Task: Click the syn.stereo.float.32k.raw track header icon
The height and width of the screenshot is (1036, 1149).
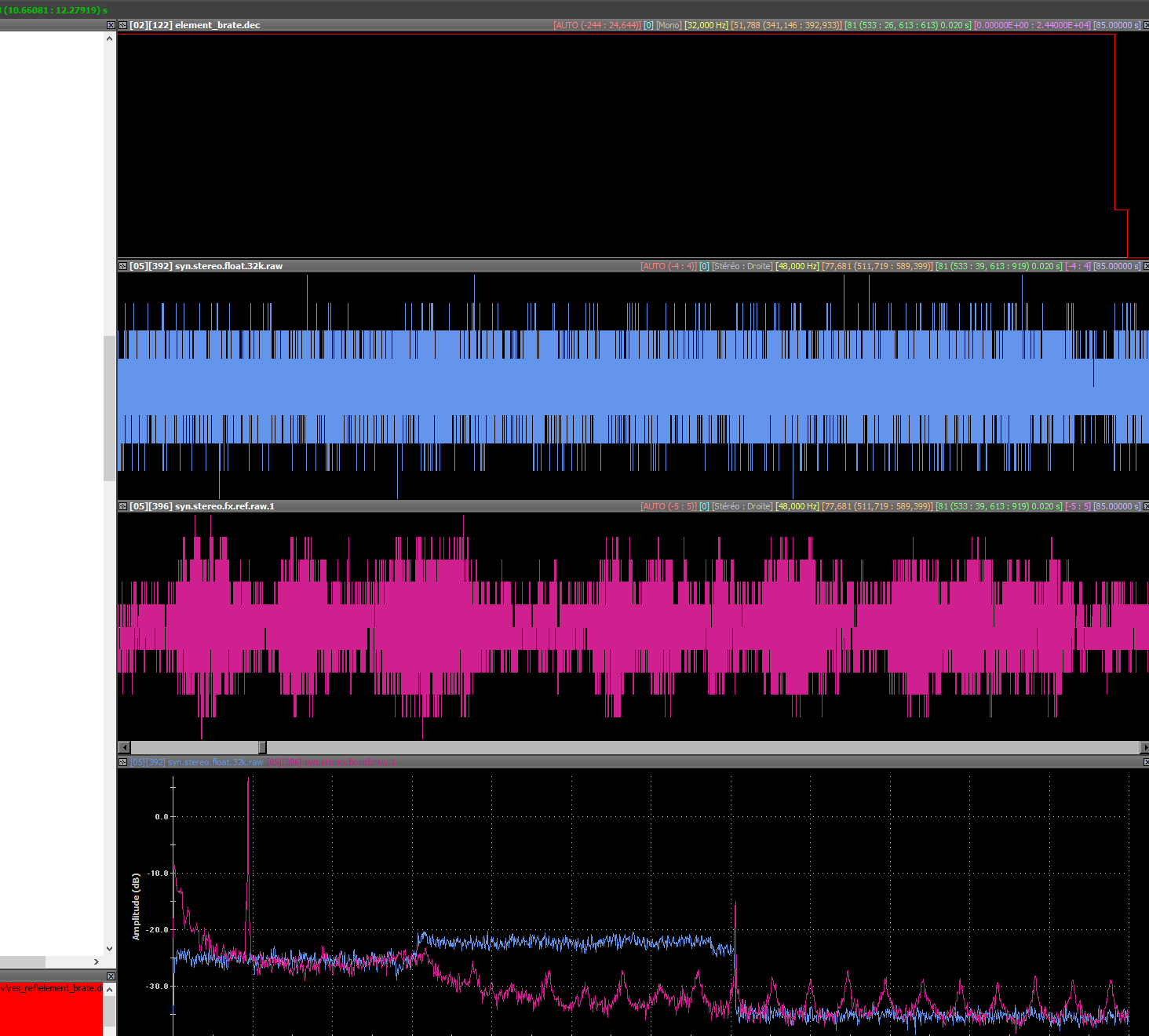Action: coord(123,266)
